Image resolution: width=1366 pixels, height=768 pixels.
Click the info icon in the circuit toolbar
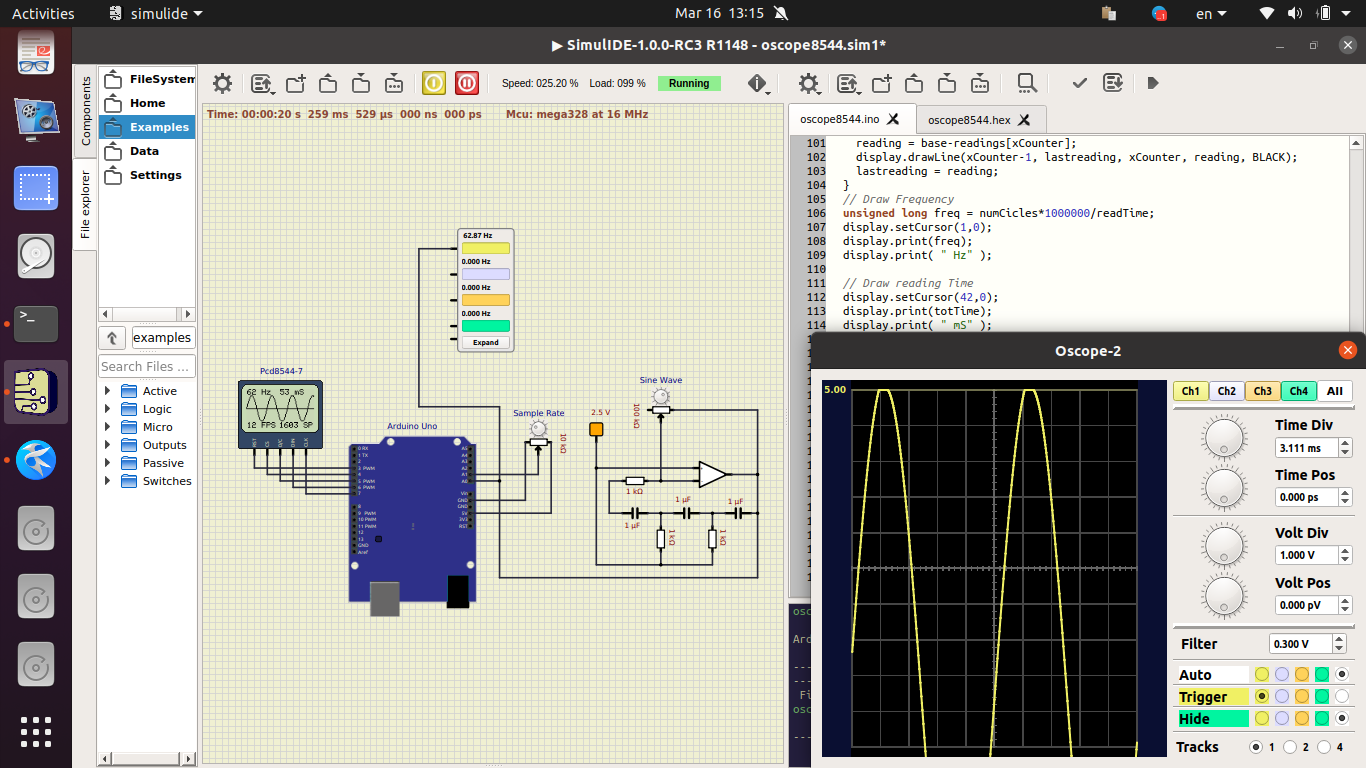point(757,83)
